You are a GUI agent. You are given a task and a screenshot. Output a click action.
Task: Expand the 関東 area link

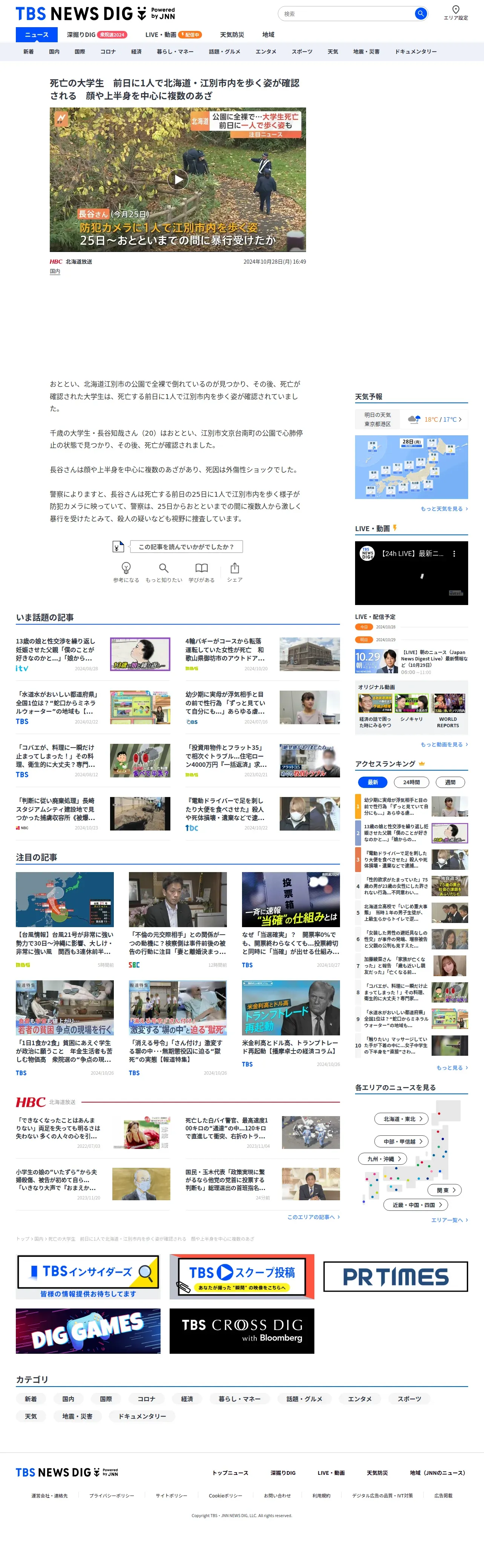[445, 1190]
